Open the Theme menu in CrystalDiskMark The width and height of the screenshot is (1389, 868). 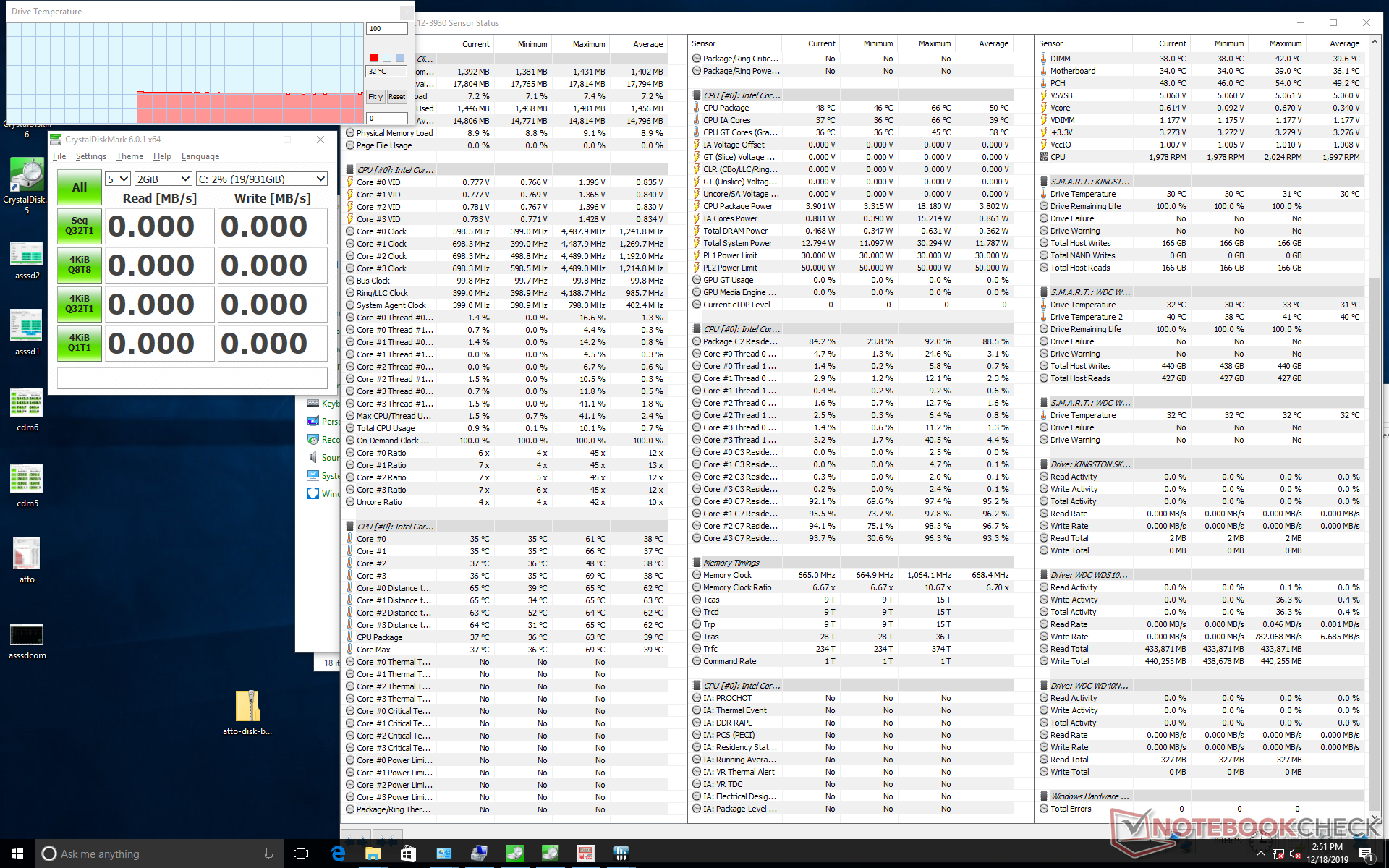[130, 156]
